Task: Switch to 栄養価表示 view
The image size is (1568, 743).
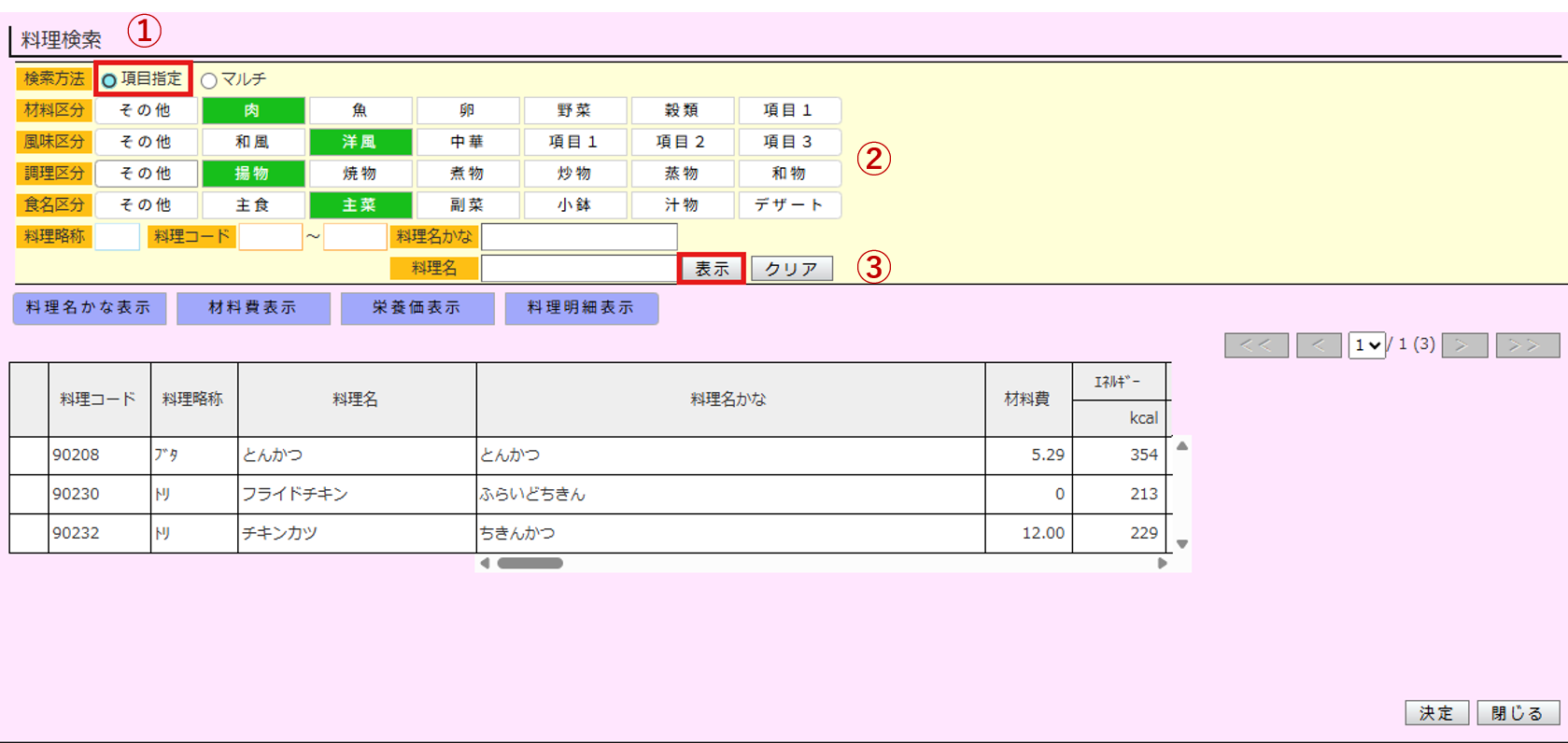Action: [x=417, y=308]
